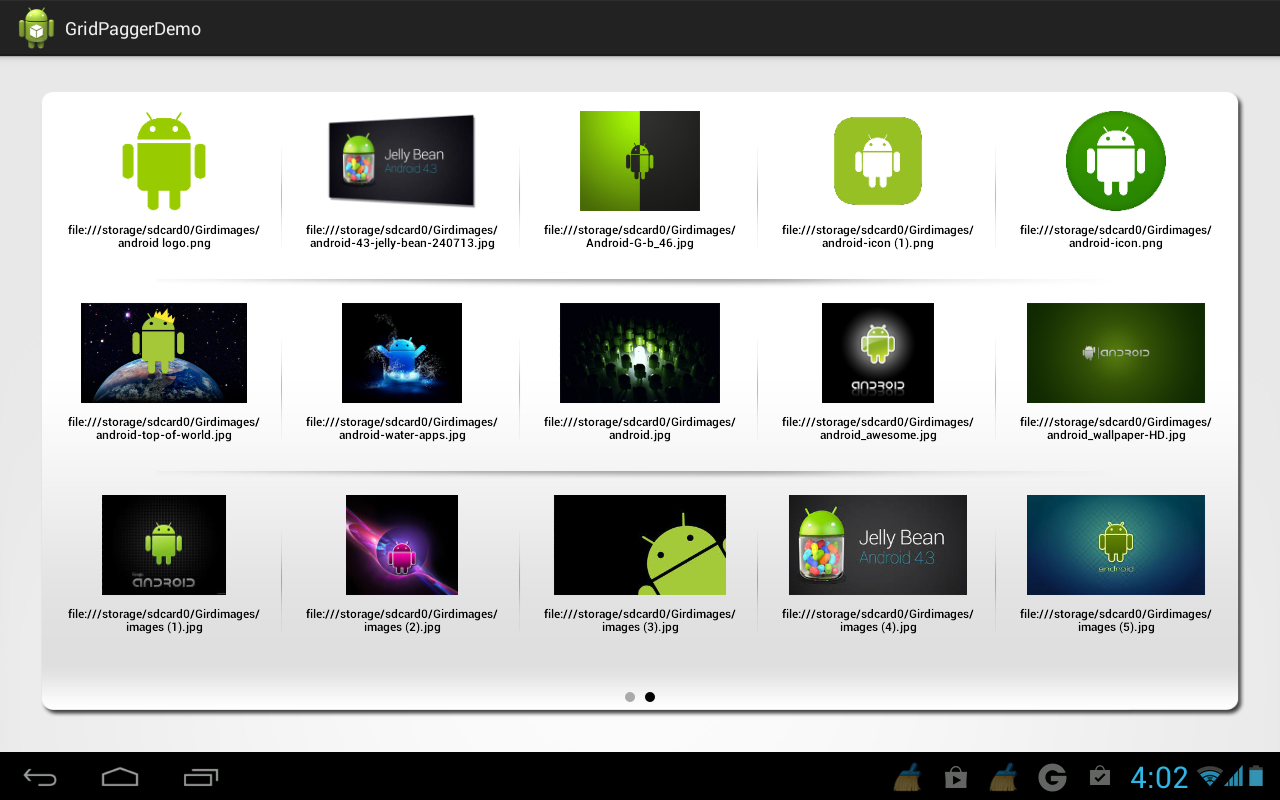Tap the android_awesome.jpg file path caption
The width and height of the screenshot is (1280, 800).
[878, 429]
